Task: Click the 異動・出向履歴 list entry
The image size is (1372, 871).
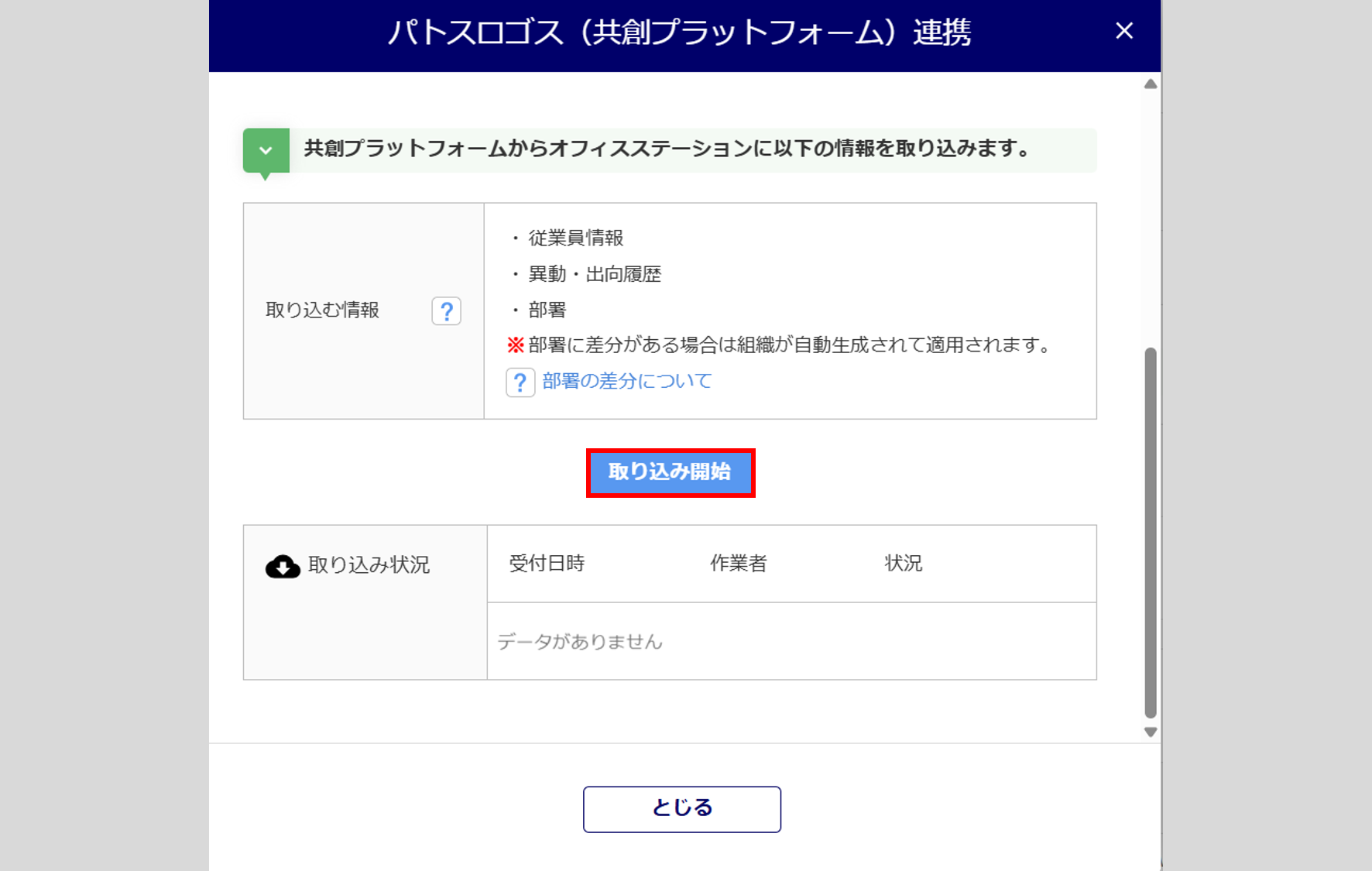Action: pos(594,275)
